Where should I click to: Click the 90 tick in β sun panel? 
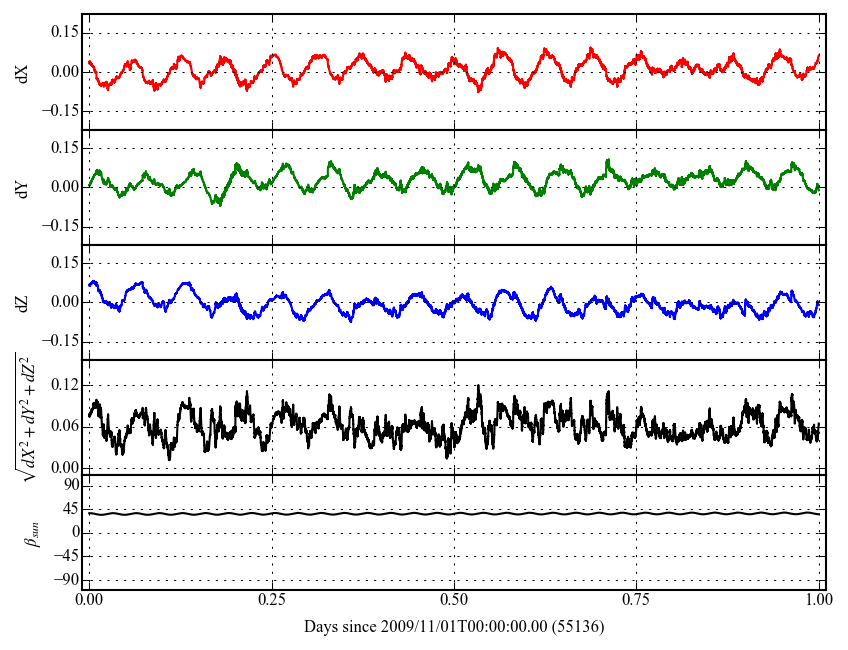[x=70, y=485]
